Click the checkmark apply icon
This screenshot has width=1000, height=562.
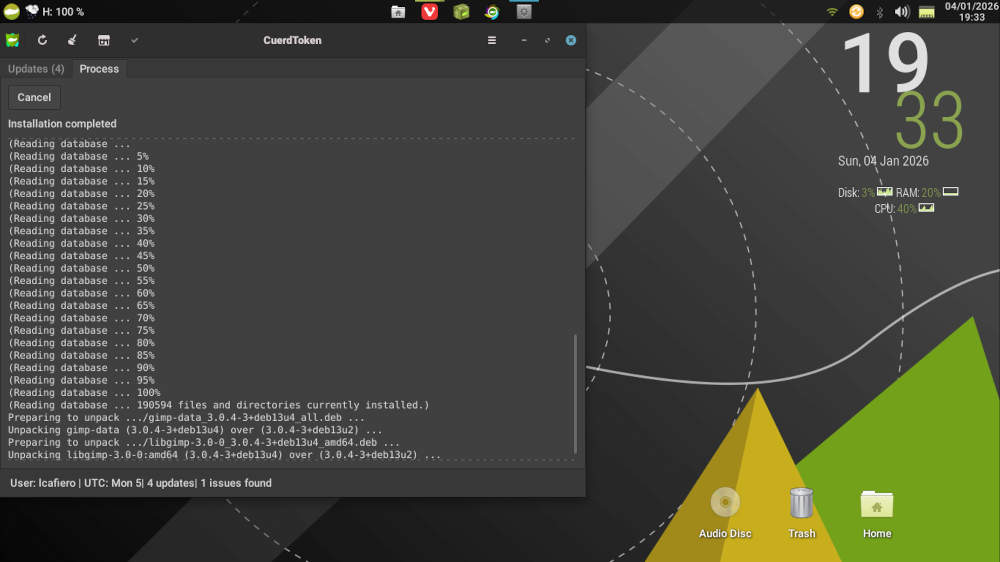[x=134, y=40]
